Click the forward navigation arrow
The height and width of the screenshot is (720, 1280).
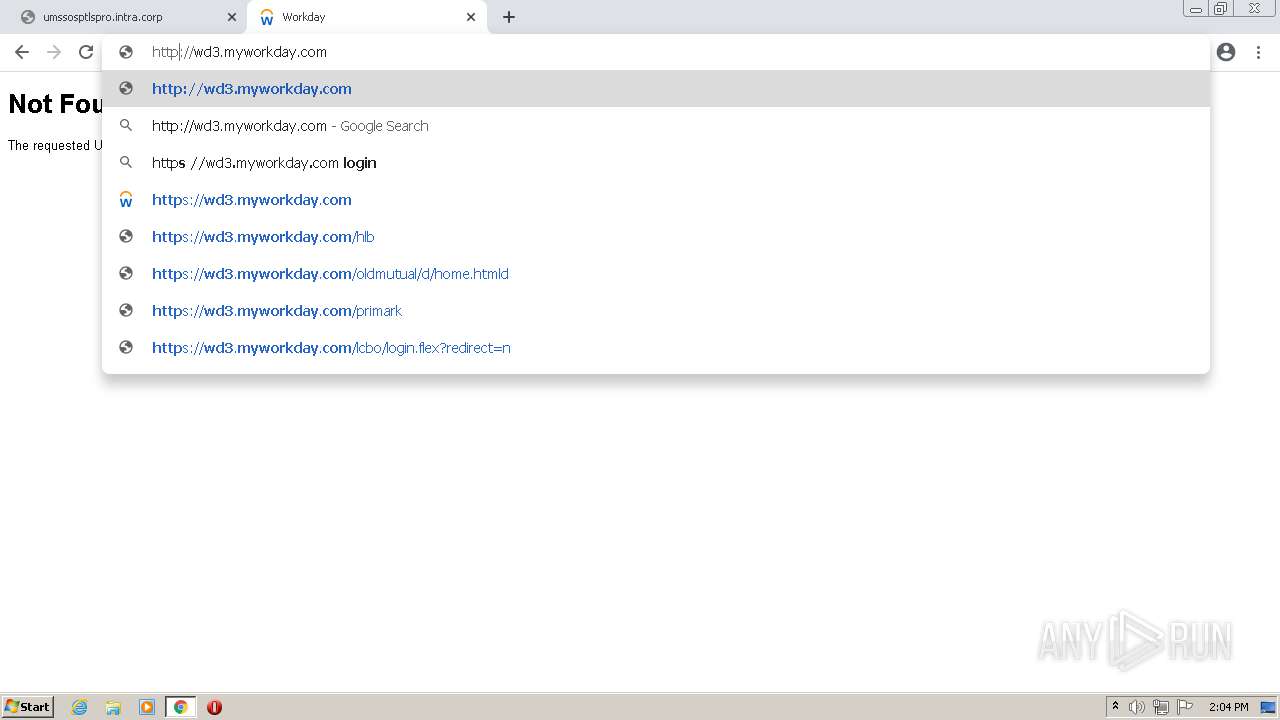[54, 52]
